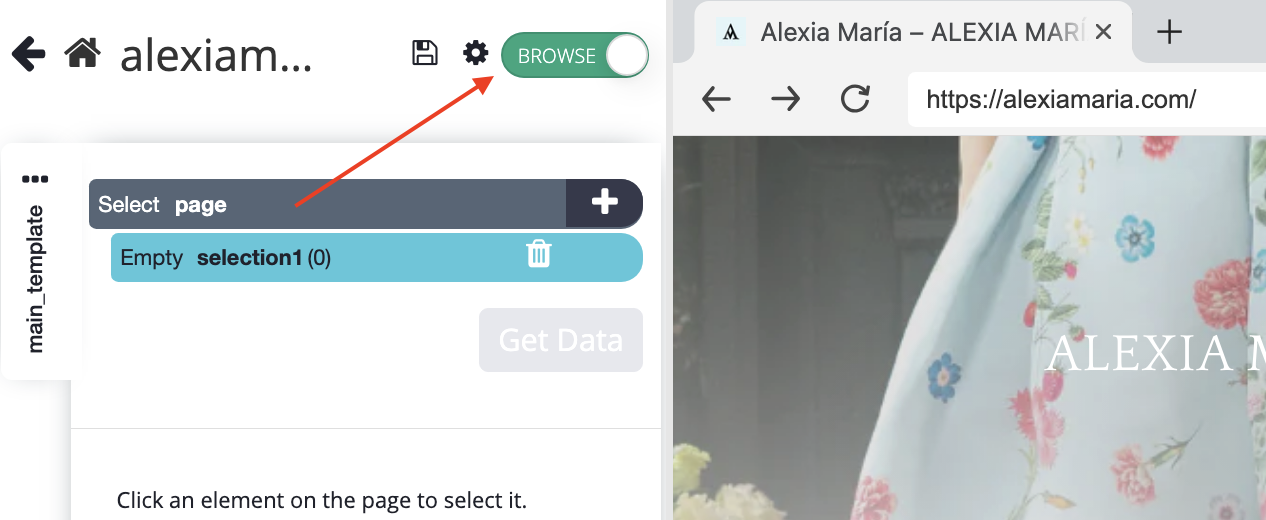Add command with plus button
This screenshot has height=520, width=1266.
(x=604, y=203)
